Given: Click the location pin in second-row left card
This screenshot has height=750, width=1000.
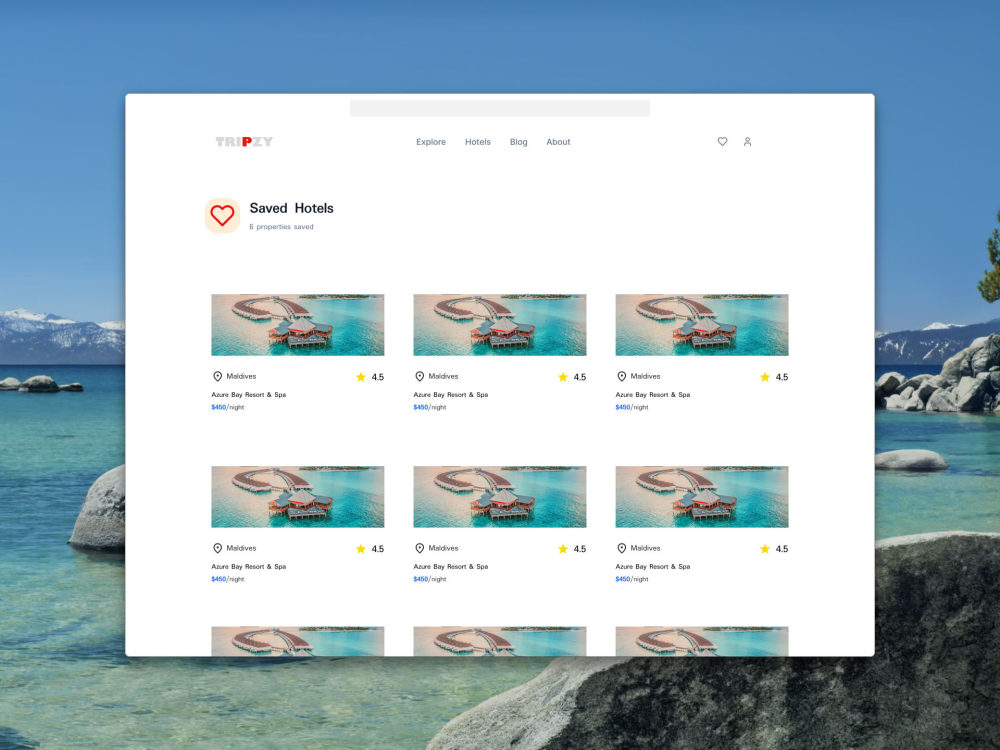Looking at the screenshot, I should [217, 548].
